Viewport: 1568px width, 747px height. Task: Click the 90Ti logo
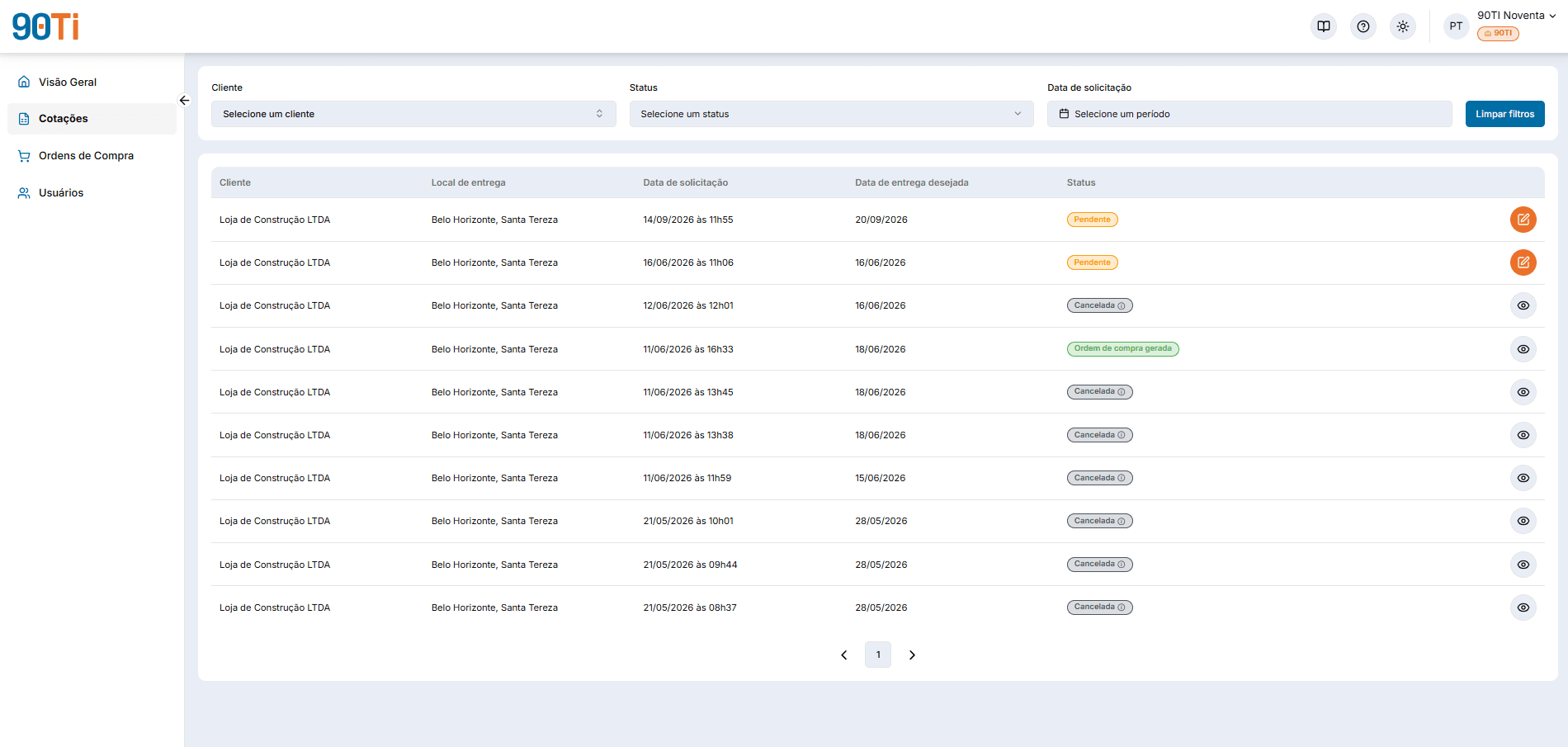click(x=45, y=26)
